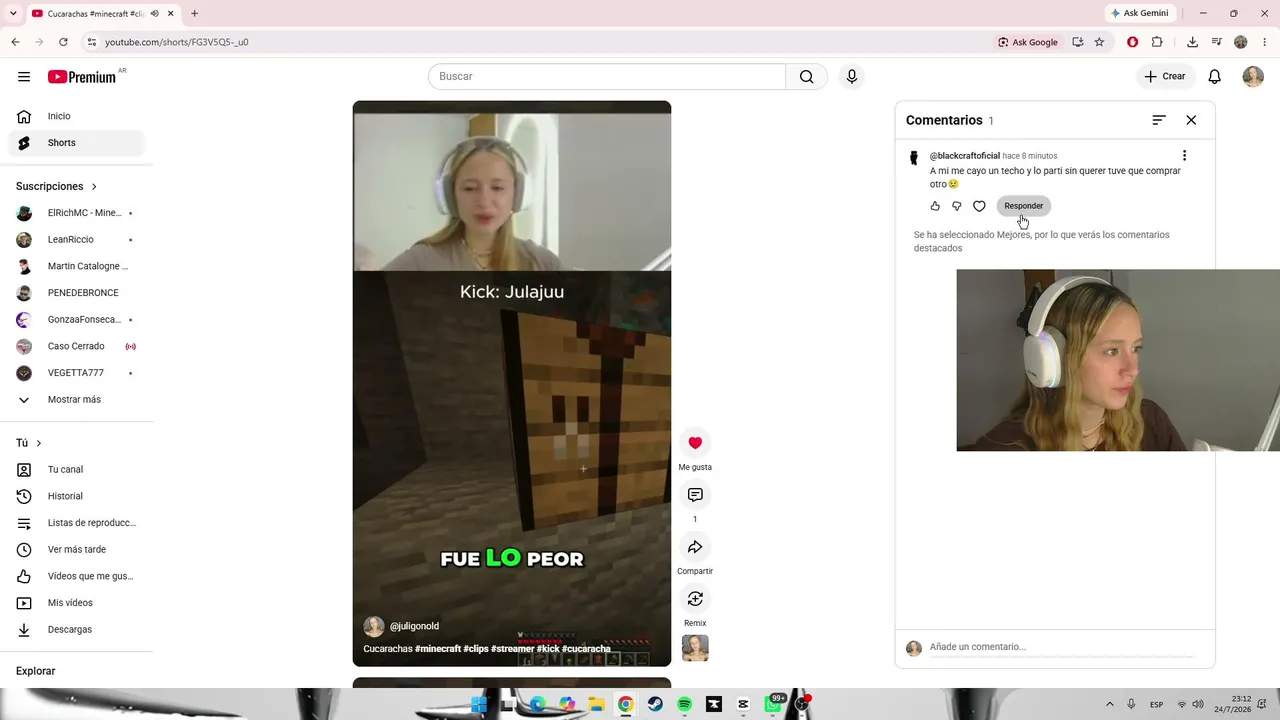Open Ver más tarde
1280x720 pixels.
pyautogui.click(x=75, y=549)
